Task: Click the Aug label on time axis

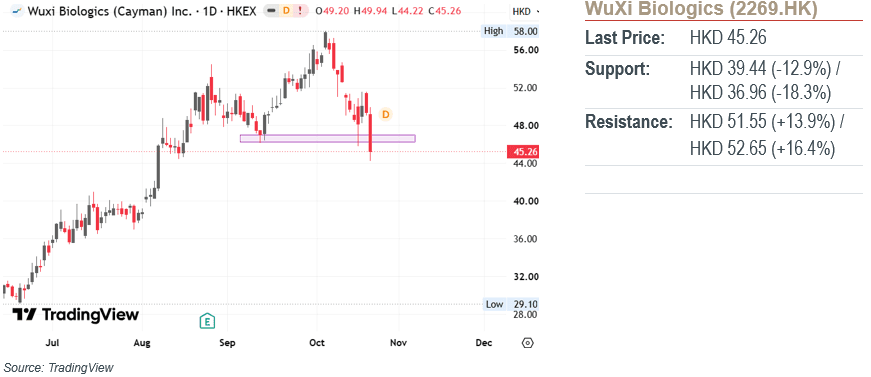Action: (x=143, y=343)
